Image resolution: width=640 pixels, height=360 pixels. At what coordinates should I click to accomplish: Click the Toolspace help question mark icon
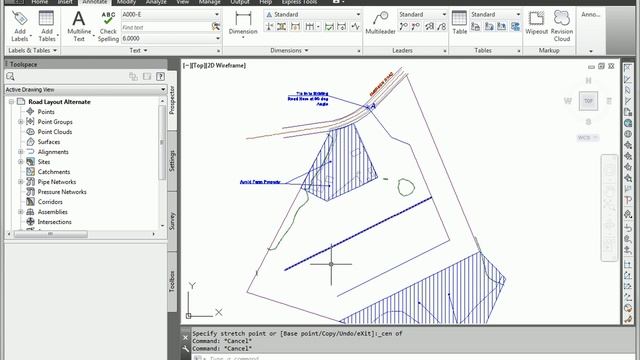160,76
